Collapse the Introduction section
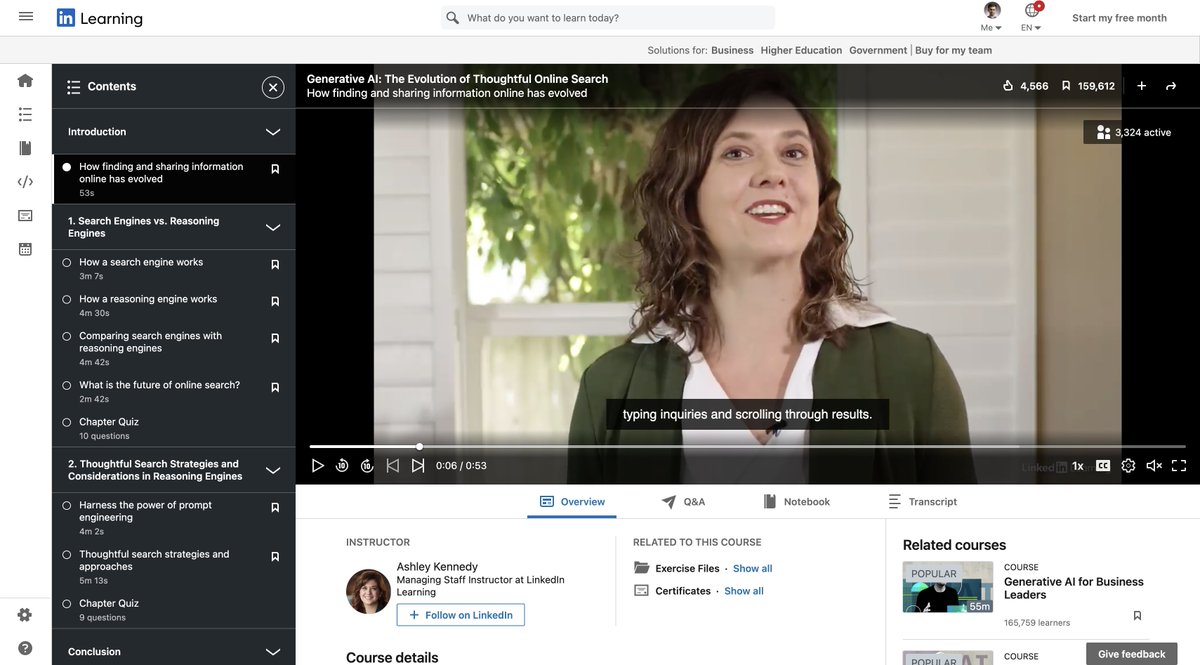The width and height of the screenshot is (1200, 665). coord(273,132)
